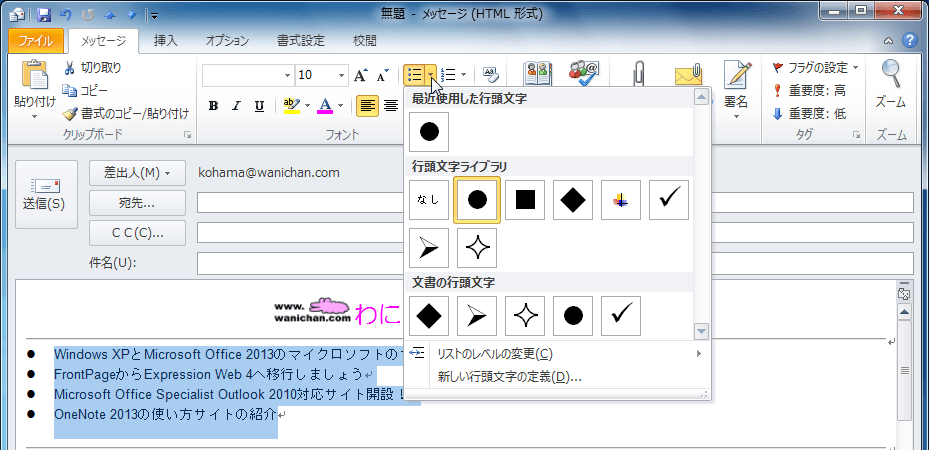
Task: Toggle Underline formatting
Action: tap(259, 106)
